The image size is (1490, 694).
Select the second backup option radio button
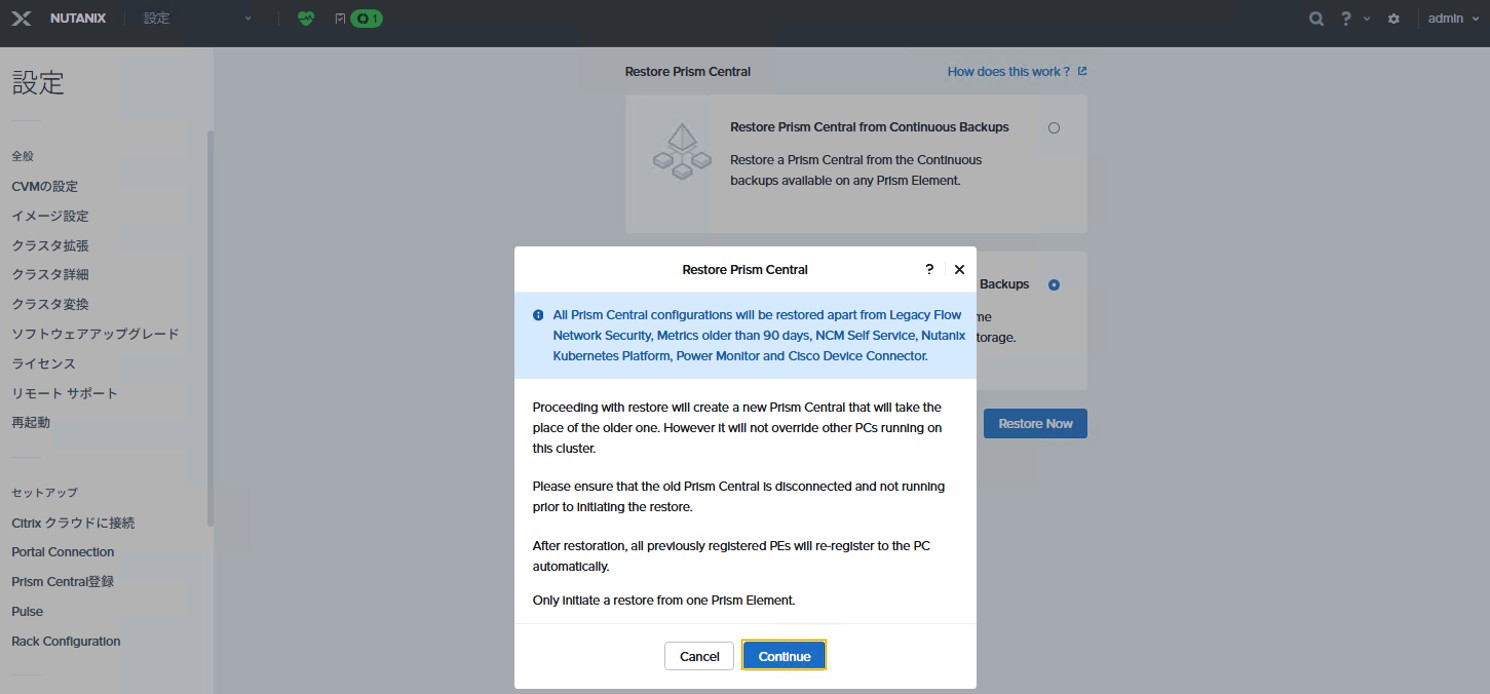pyautogui.click(x=1054, y=285)
